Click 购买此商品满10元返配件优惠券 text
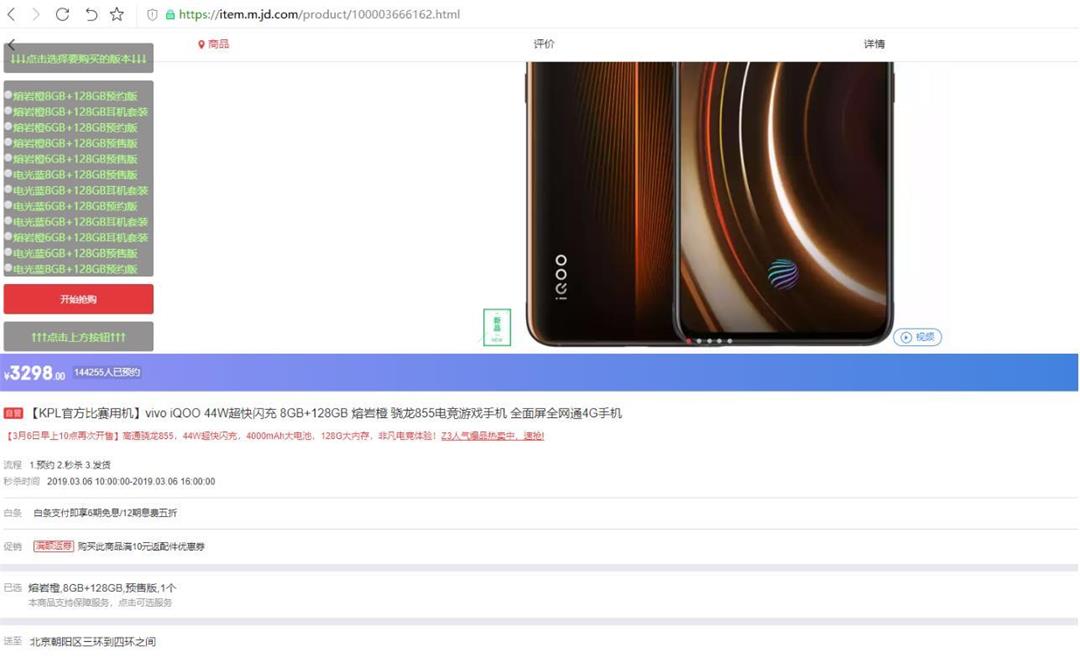This screenshot has height=662, width=1080. (141, 546)
